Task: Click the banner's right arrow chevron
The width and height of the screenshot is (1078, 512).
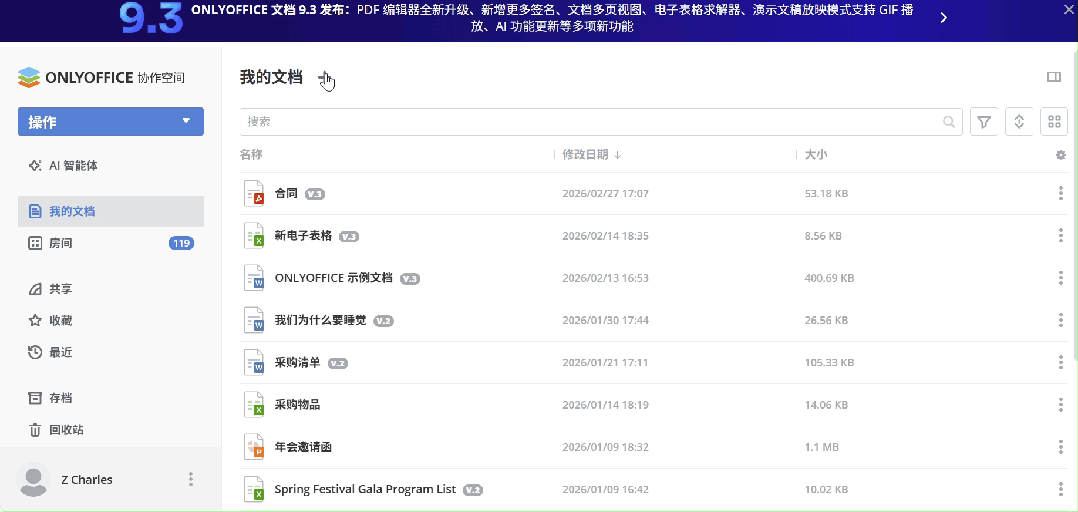Action: [943, 18]
